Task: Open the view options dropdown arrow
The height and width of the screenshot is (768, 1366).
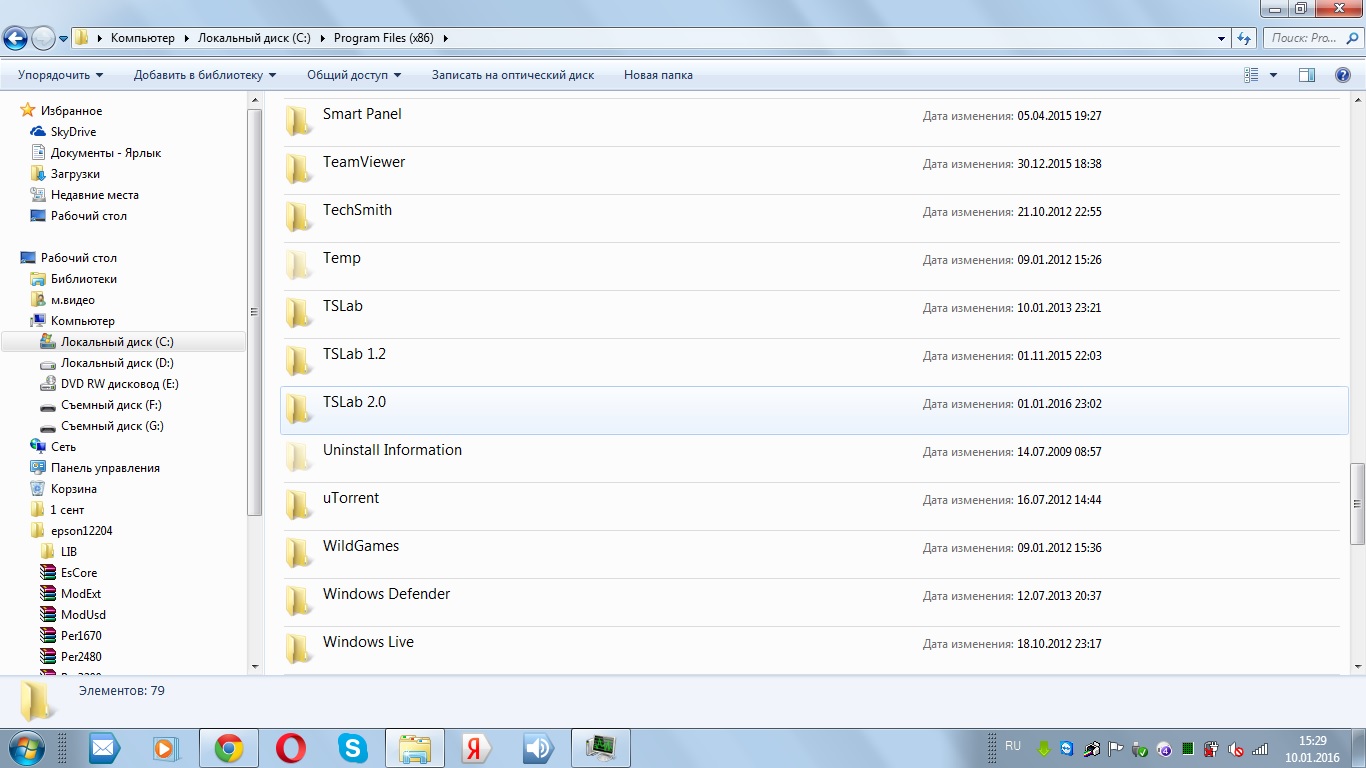Action: point(1273,75)
